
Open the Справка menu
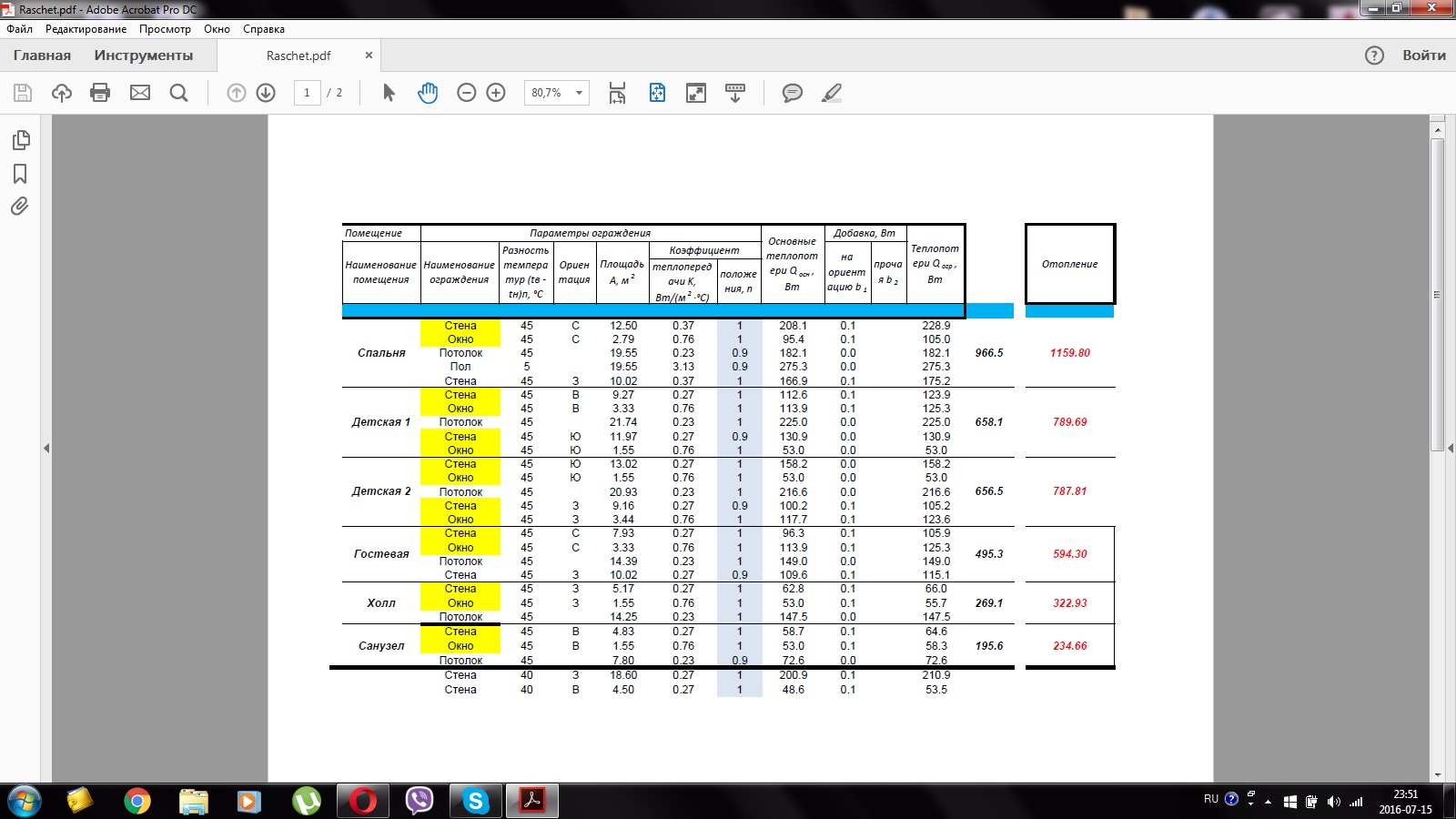264,29
